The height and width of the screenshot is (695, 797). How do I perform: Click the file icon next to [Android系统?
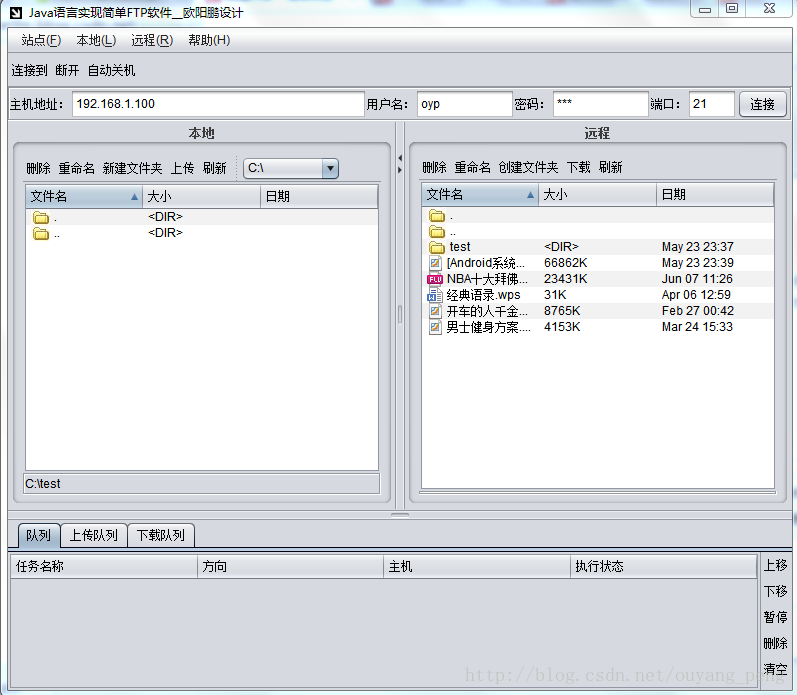pyautogui.click(x=435, y=263)
